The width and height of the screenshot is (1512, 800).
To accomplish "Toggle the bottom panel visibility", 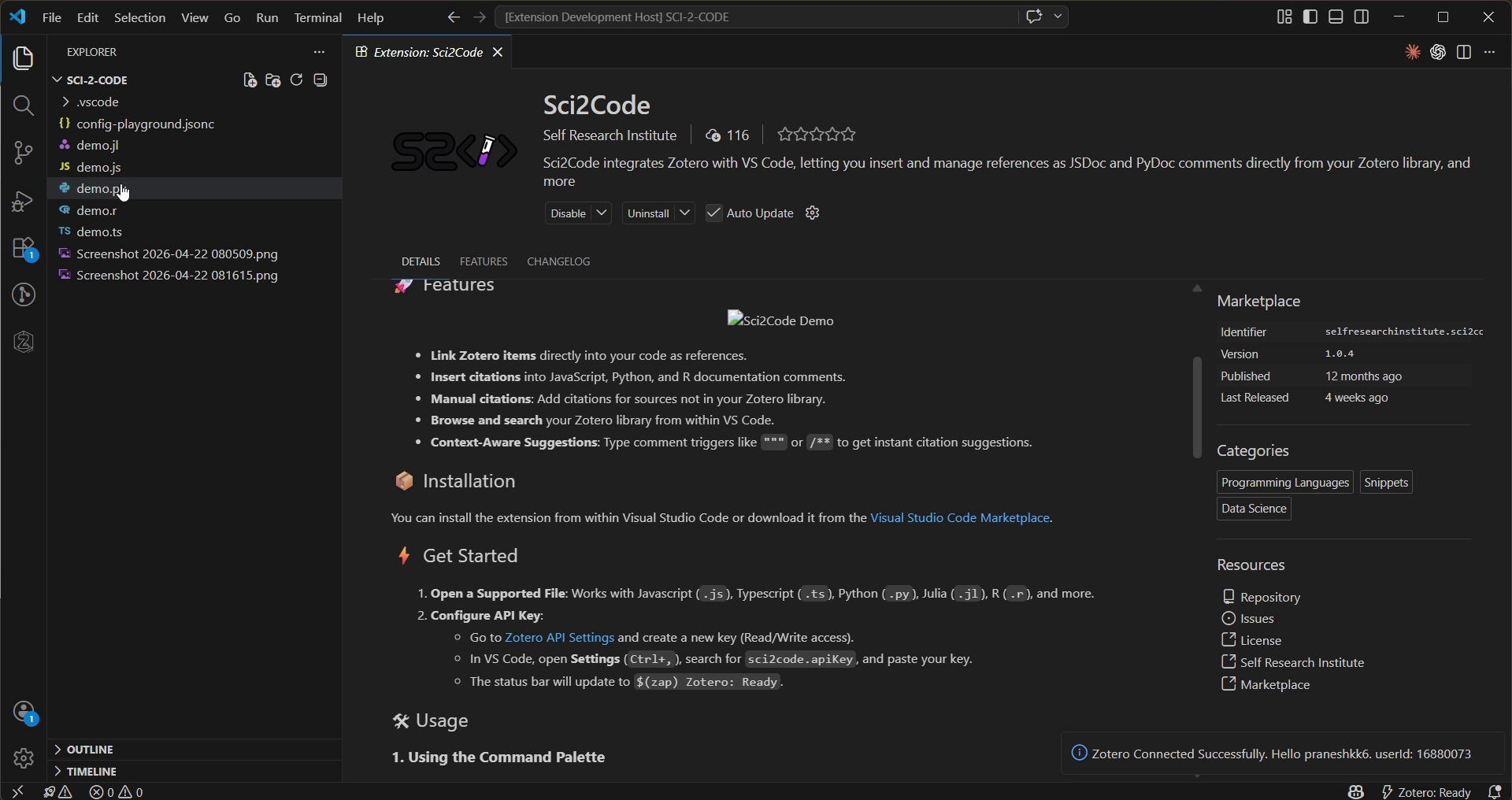I will (x=1336, y=17).
